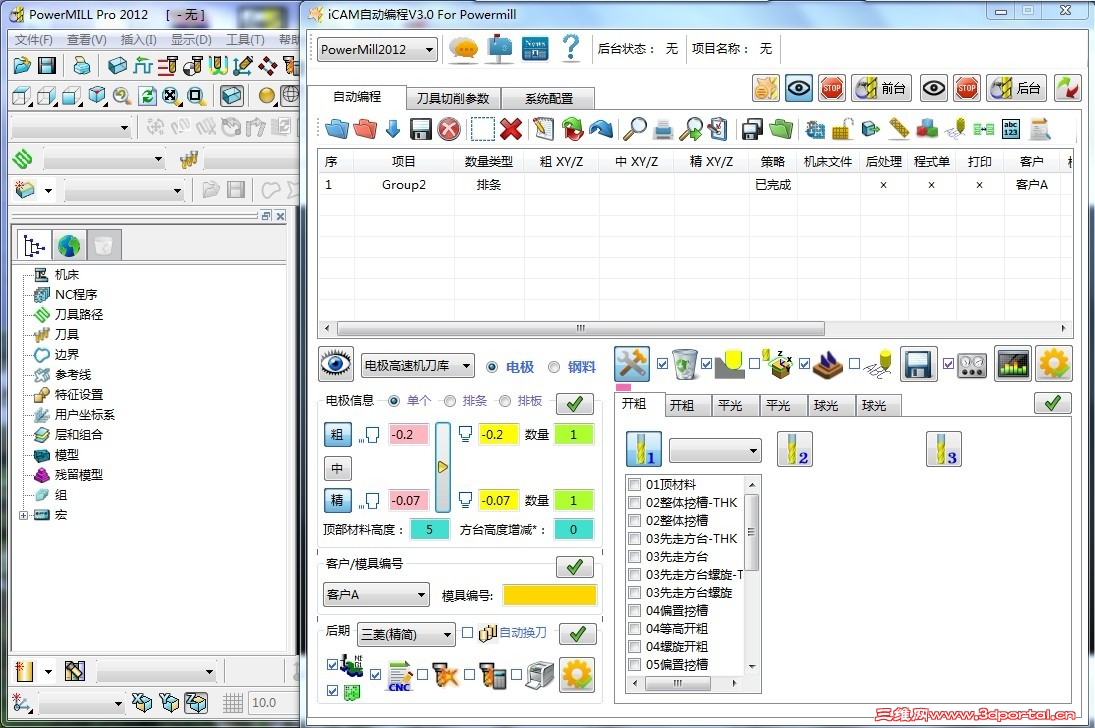Image resolution: width=1095 pixels, height=728 pixels.
Task: Click the yellow ruler measure icon
Action: (x=899, y=129)
